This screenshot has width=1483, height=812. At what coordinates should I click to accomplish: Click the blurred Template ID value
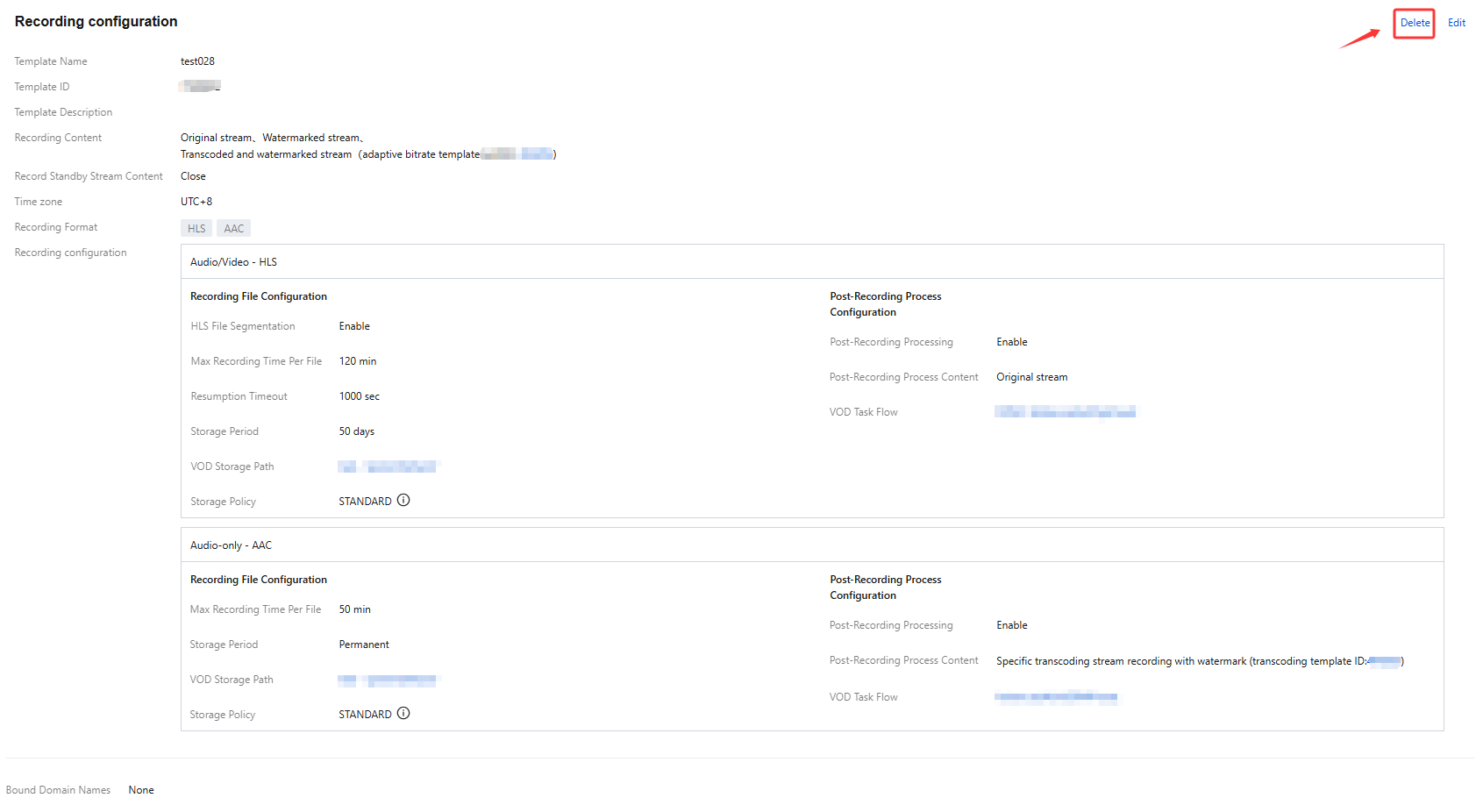200,86
